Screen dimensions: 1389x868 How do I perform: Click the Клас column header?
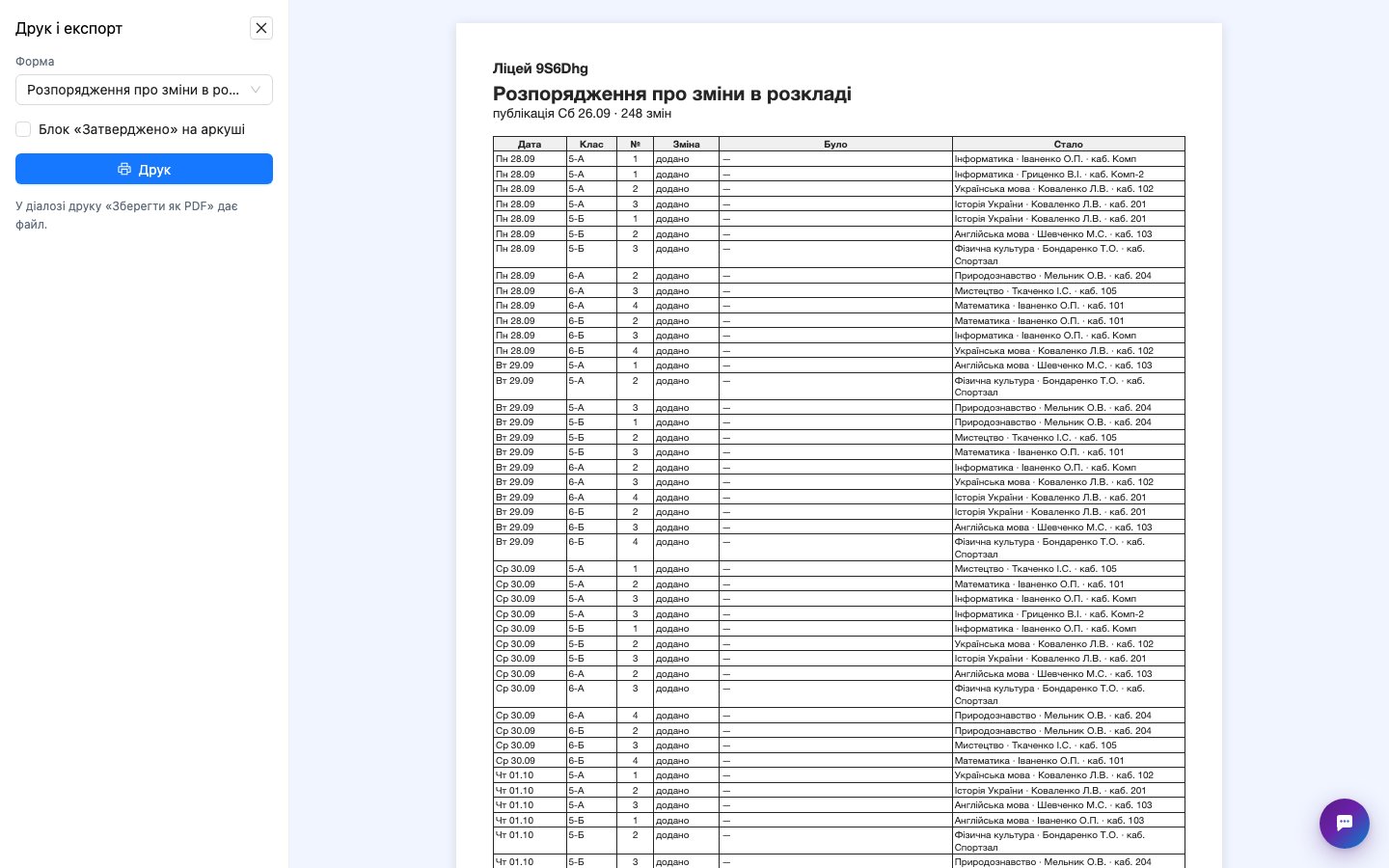pos(591,145)
